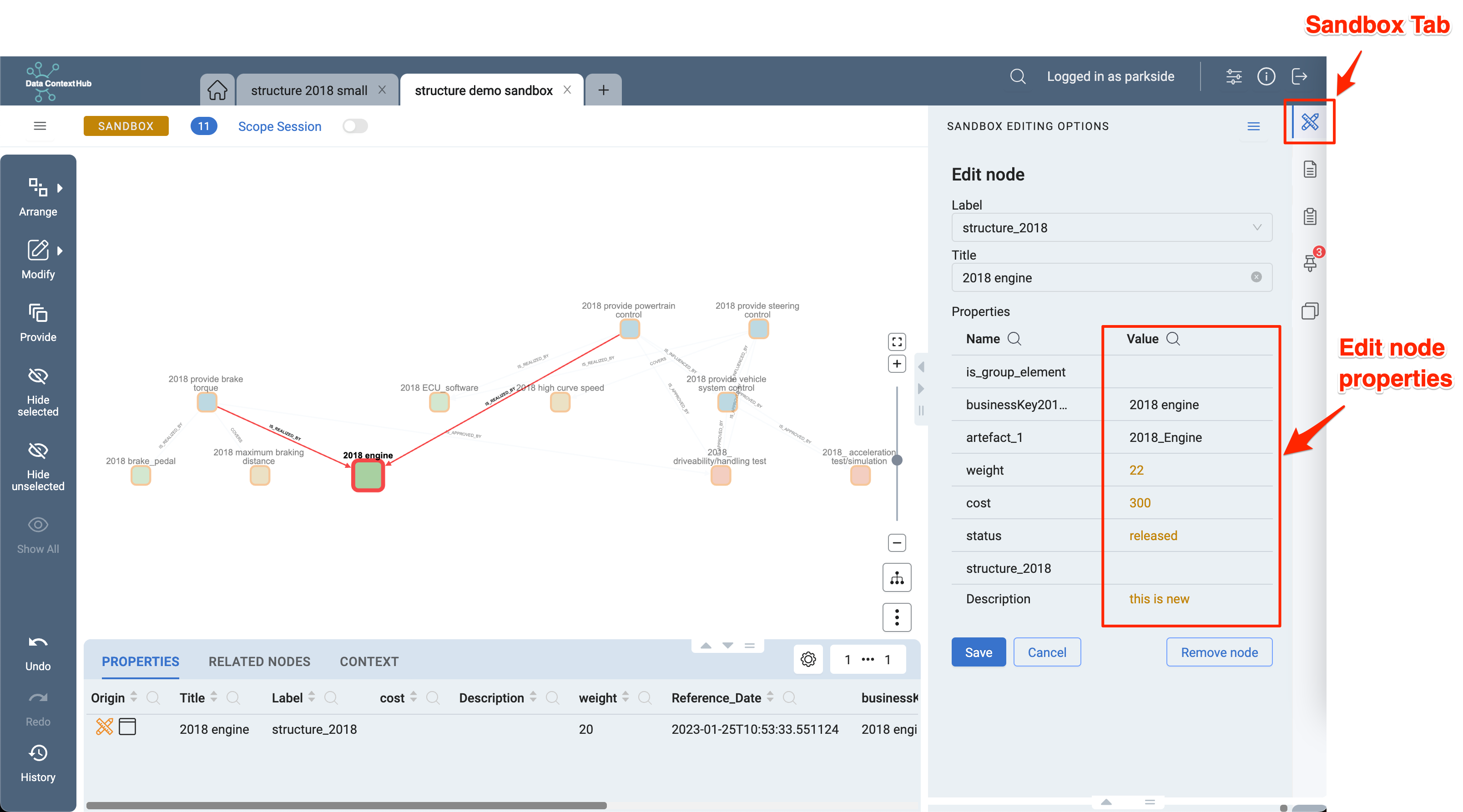Image resolution: width=1463 pixels, height=812 pixels.
Task: Open the pinned items icon with badge 3
Action: [1310, 262]
